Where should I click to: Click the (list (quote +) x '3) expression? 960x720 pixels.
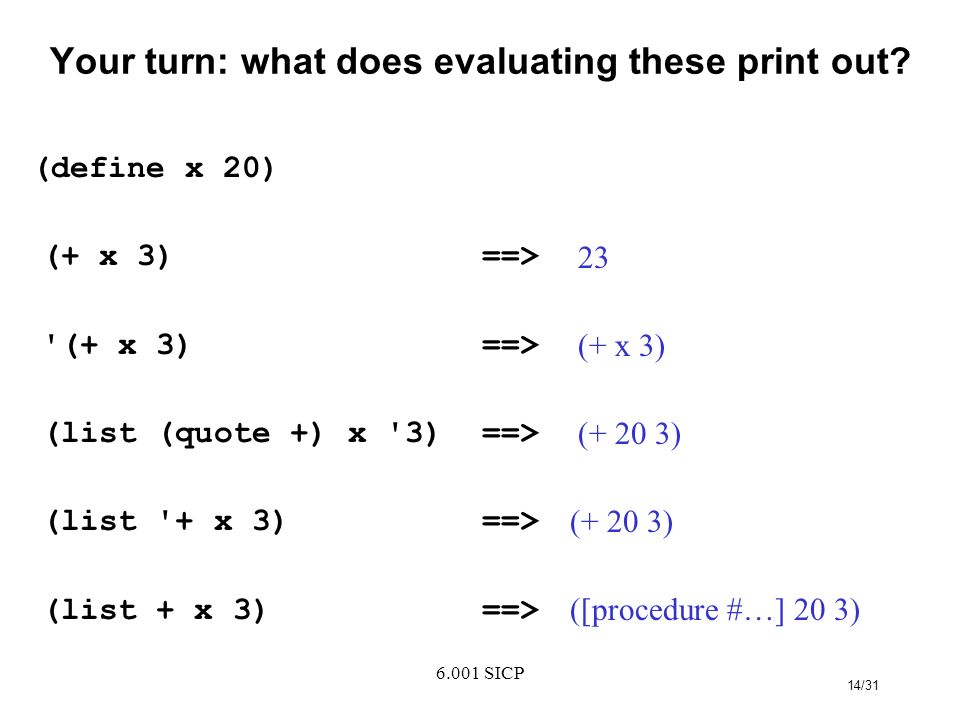click(242, 433)
